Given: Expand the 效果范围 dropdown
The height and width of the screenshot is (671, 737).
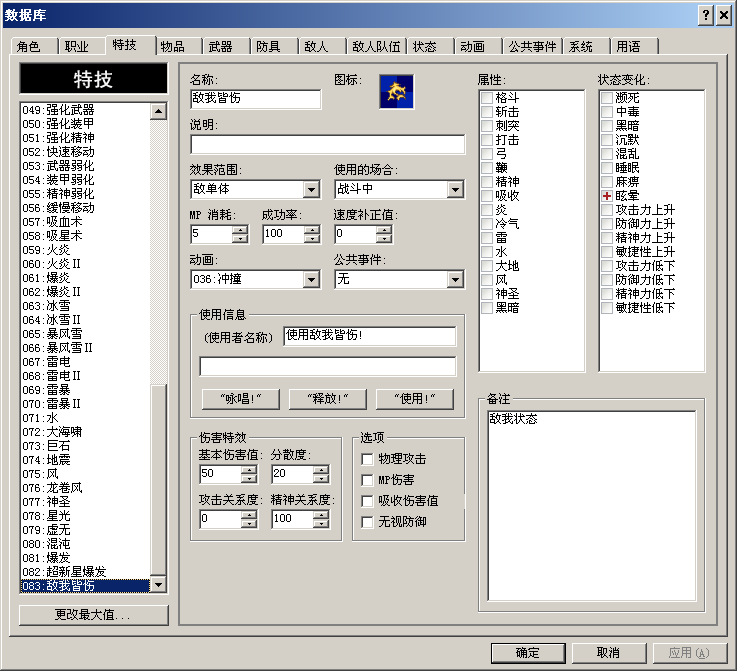Looking at the screenshot, I should [311, 189].
